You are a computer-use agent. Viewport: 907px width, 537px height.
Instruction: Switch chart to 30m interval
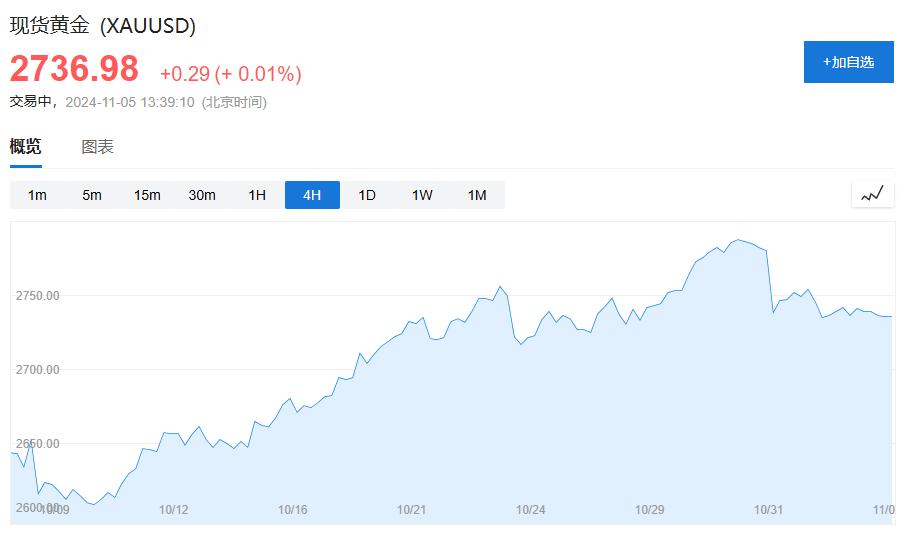[x=202, y=195]
